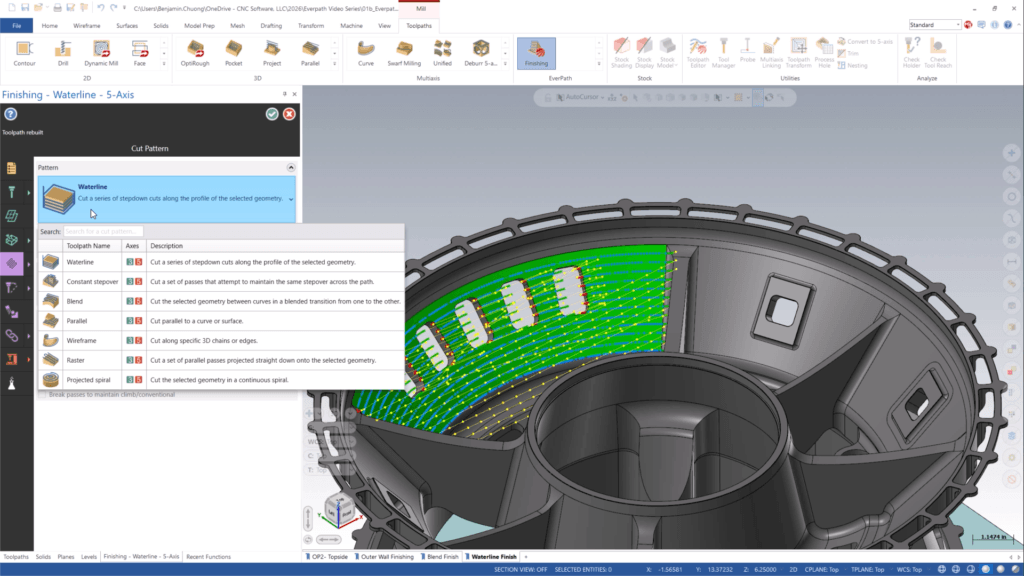Close the Waterline cut pattern dropdown arrow
Screen dimensions: 1024x576
pyautogui.click(x=291, y=199)
